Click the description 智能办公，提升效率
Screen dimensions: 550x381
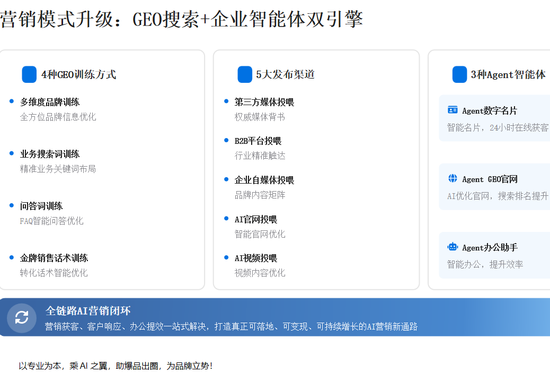click(x=485, y=265)
